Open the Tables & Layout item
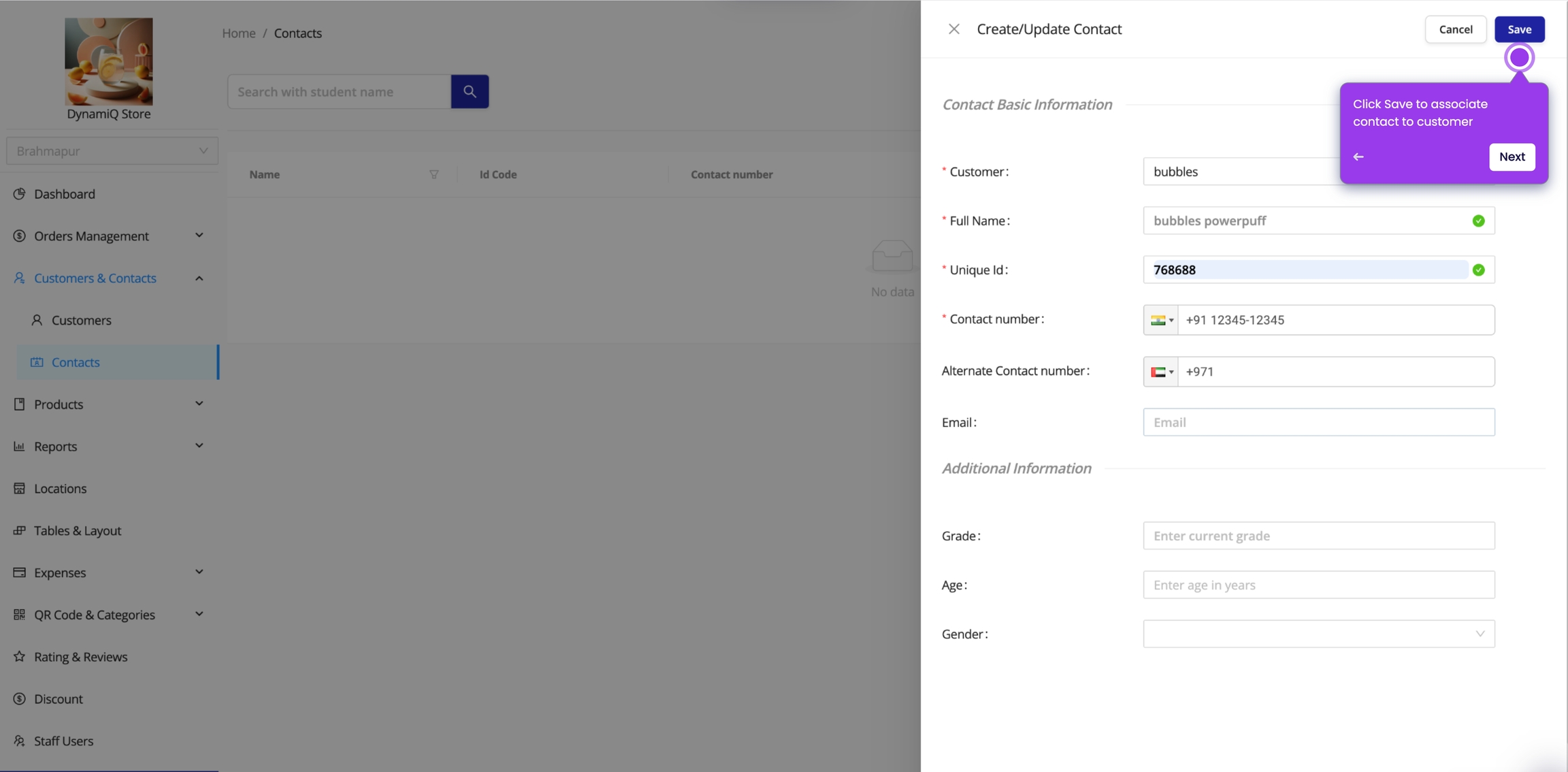 click(x=77, y=530)
